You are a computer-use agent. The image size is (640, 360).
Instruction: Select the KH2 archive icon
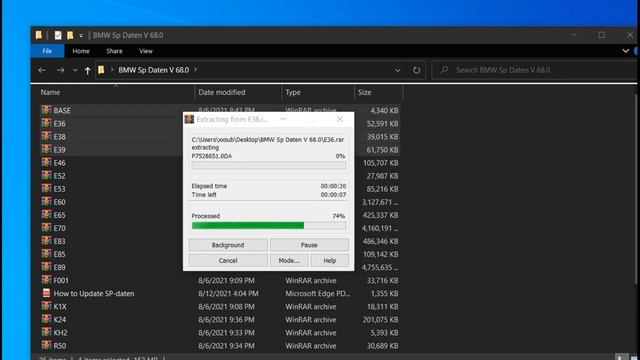coord(47,332)
